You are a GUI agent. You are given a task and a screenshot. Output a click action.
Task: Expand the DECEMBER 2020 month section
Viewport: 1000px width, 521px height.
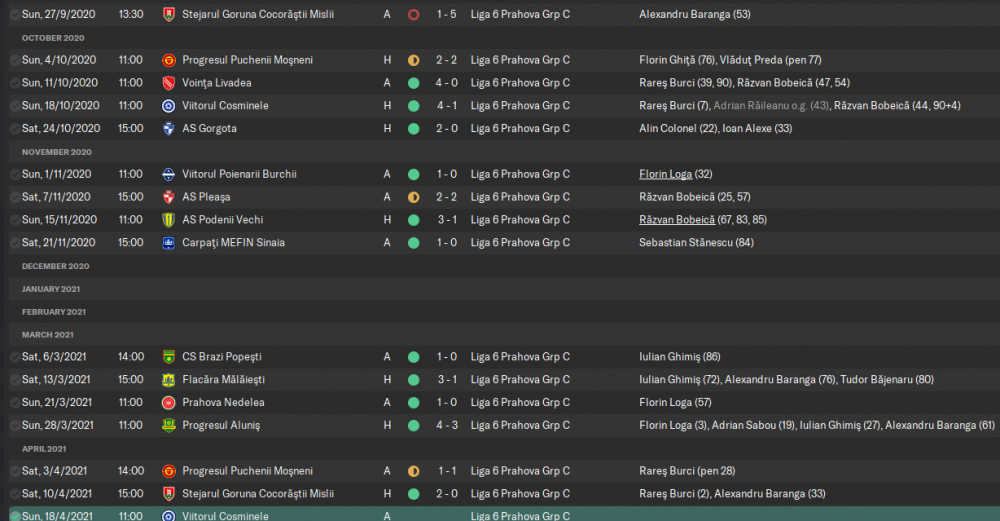(56, 266)
